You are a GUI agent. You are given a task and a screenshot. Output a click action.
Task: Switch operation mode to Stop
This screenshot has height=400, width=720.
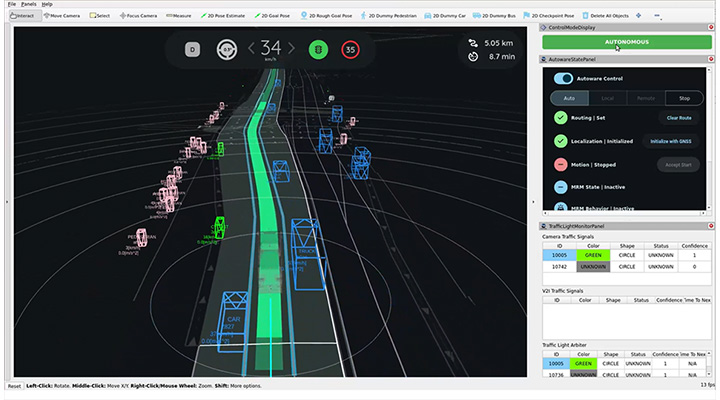click(x=684, y=98)
